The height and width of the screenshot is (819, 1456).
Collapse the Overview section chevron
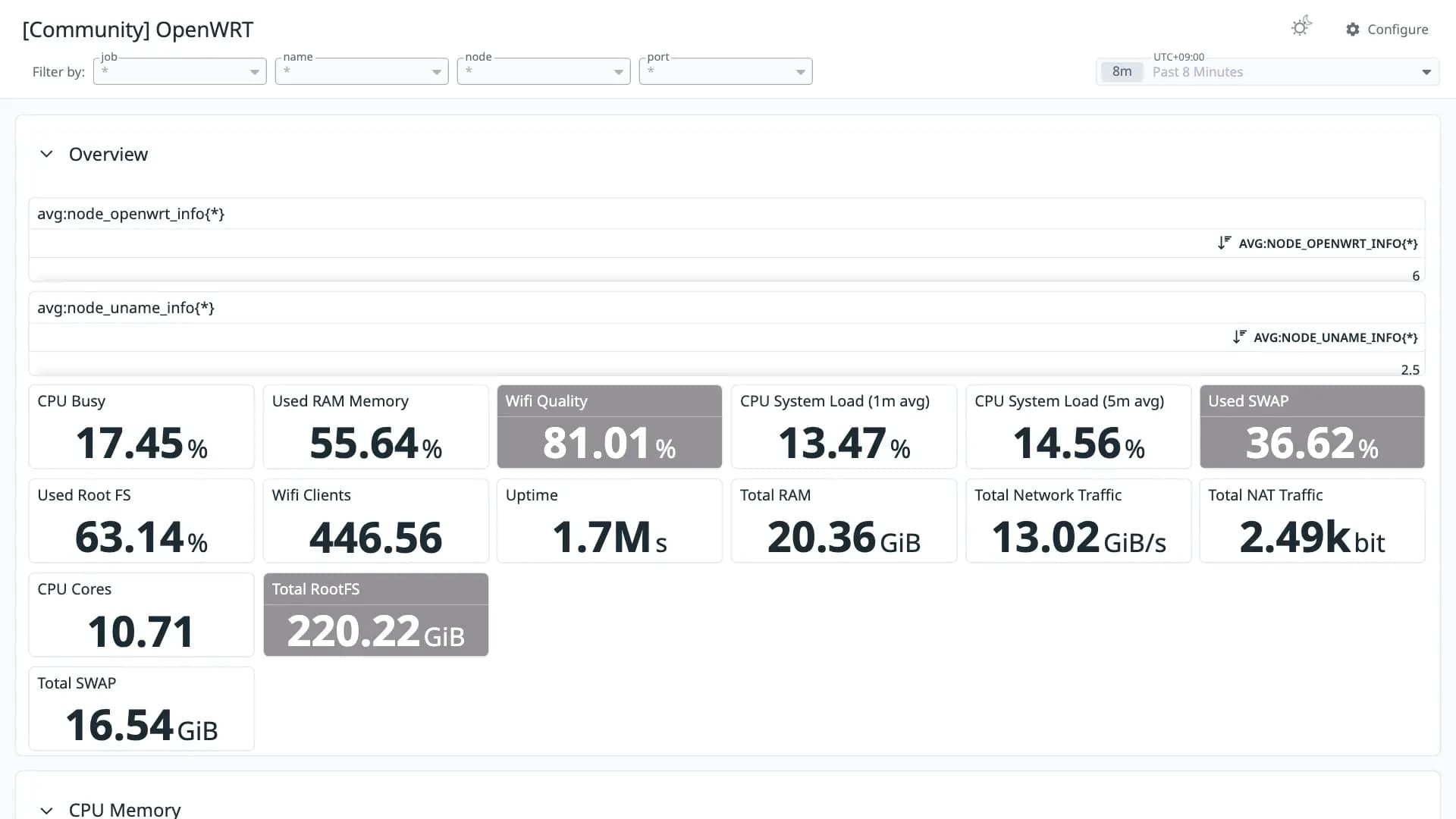[46, 154]
